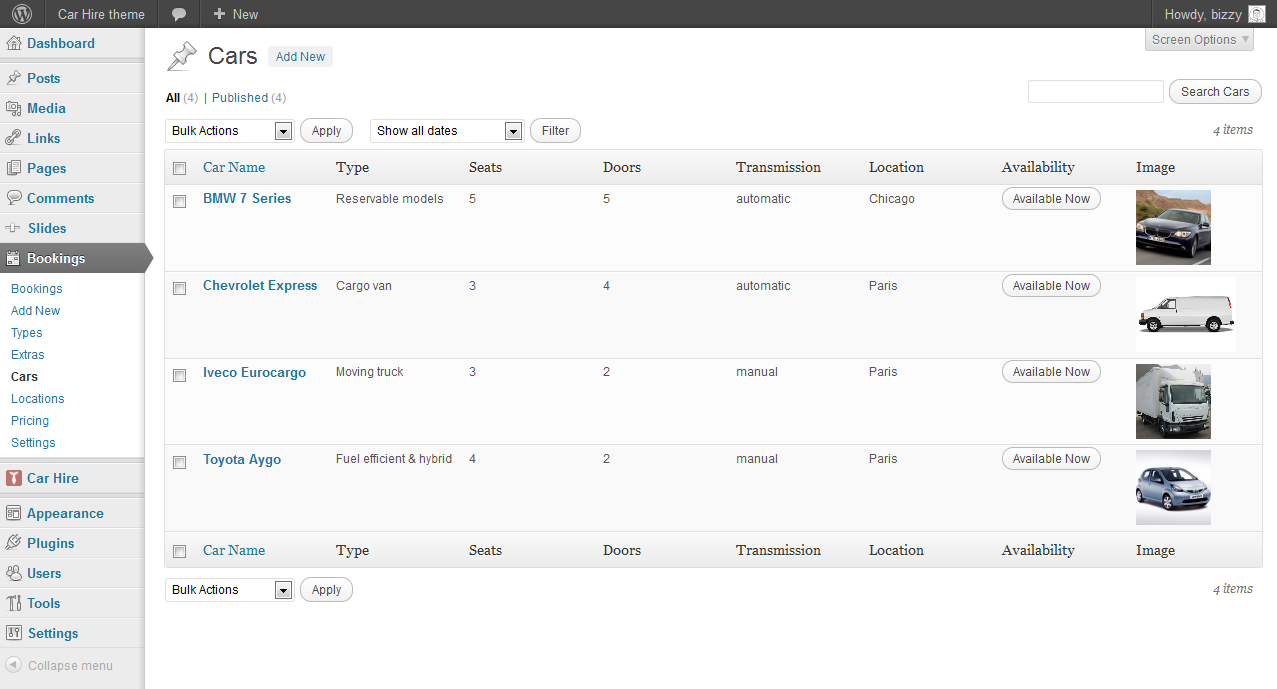The width and height of the screenshot is (1277, 689).
Task: Click the Tools icon in sidebar
Action: point(14,603)
